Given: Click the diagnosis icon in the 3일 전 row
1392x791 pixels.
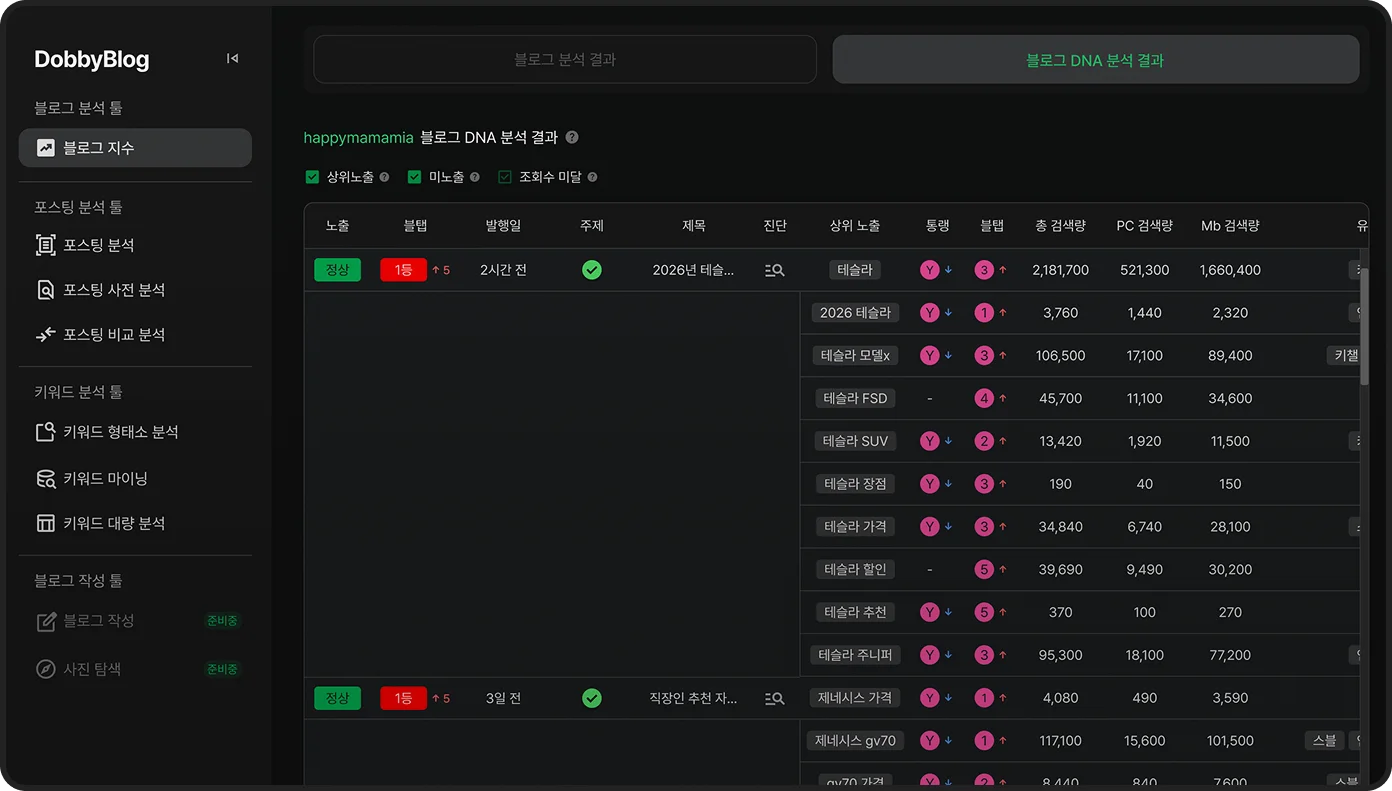Looking at the screenshot, I should tap(774, 698).
